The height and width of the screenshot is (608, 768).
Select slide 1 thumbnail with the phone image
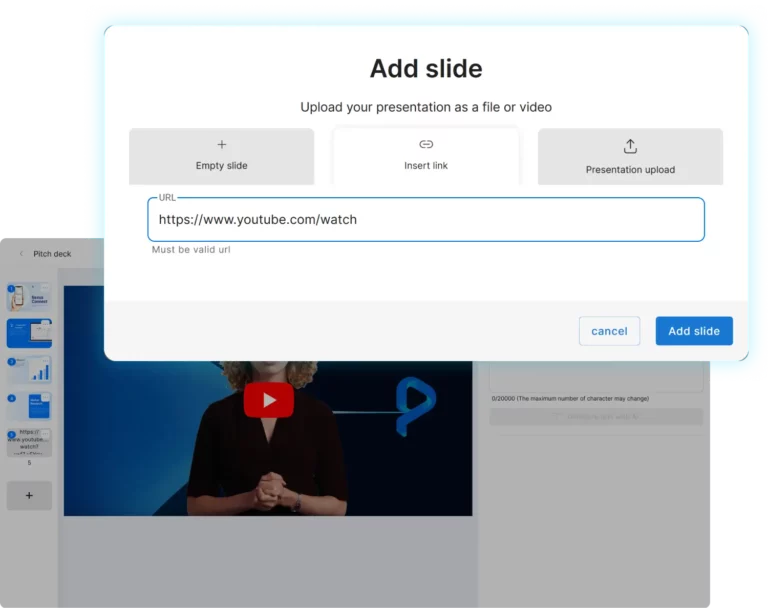click(x=29, y=297)
